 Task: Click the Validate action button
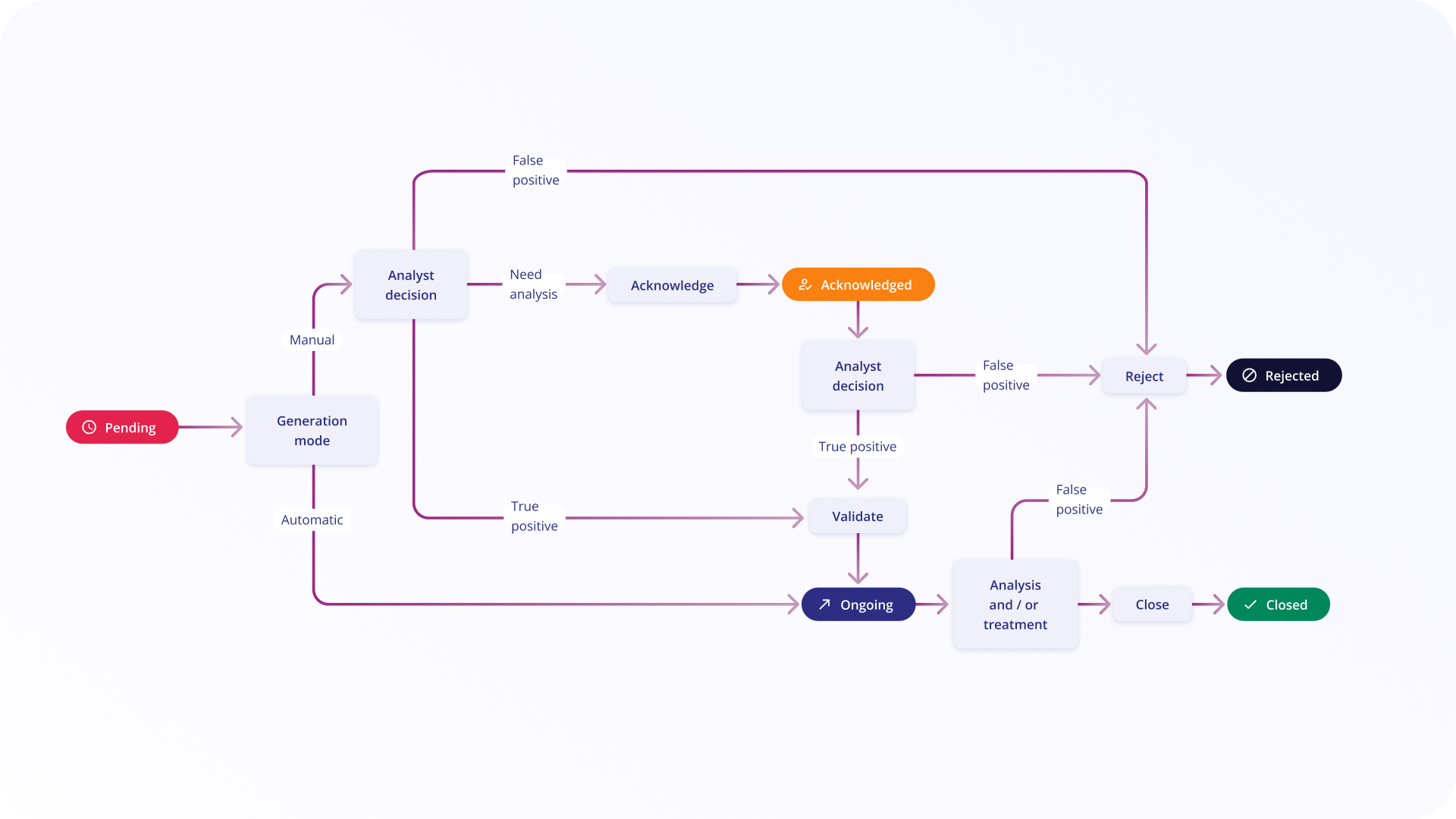857,515
